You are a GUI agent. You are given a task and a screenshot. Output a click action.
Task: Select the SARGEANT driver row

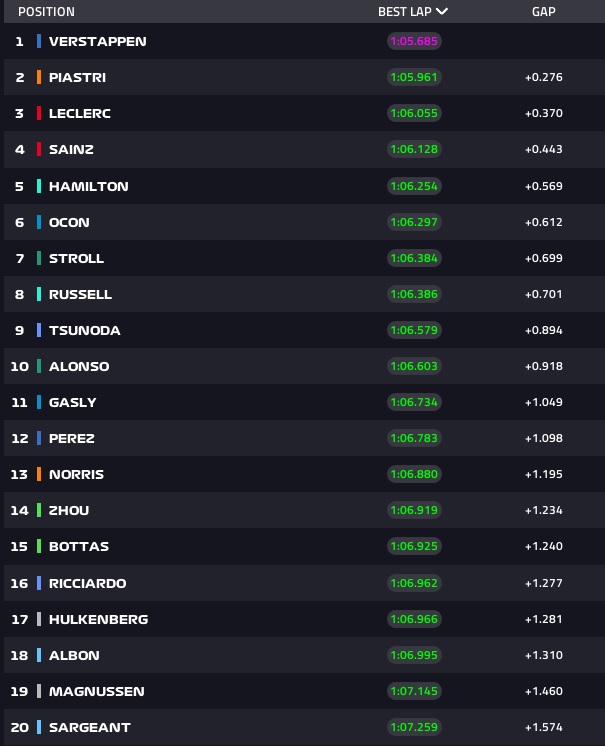point(304,727)
